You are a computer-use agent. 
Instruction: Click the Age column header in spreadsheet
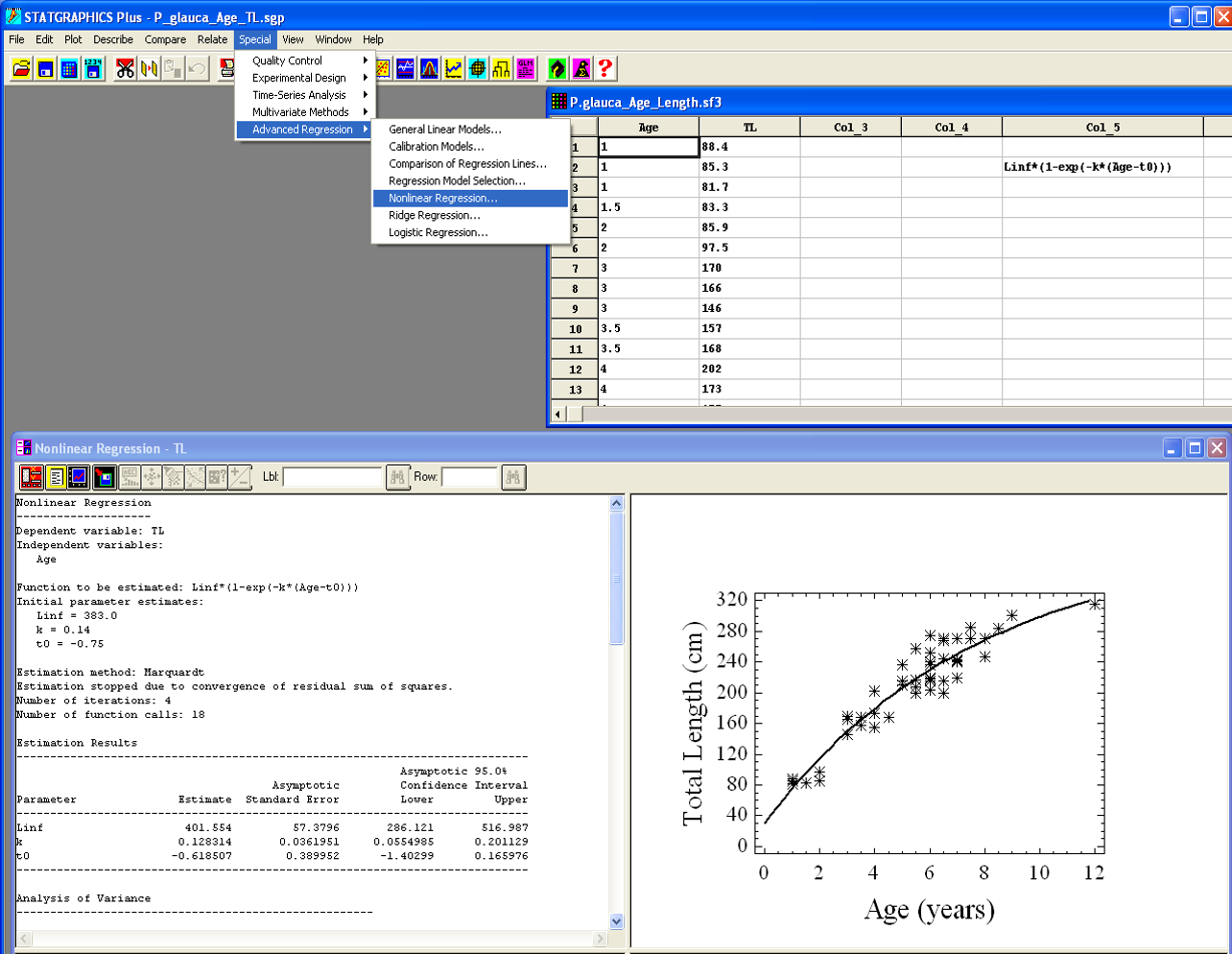pyautogui.click(x=649, y=127)
